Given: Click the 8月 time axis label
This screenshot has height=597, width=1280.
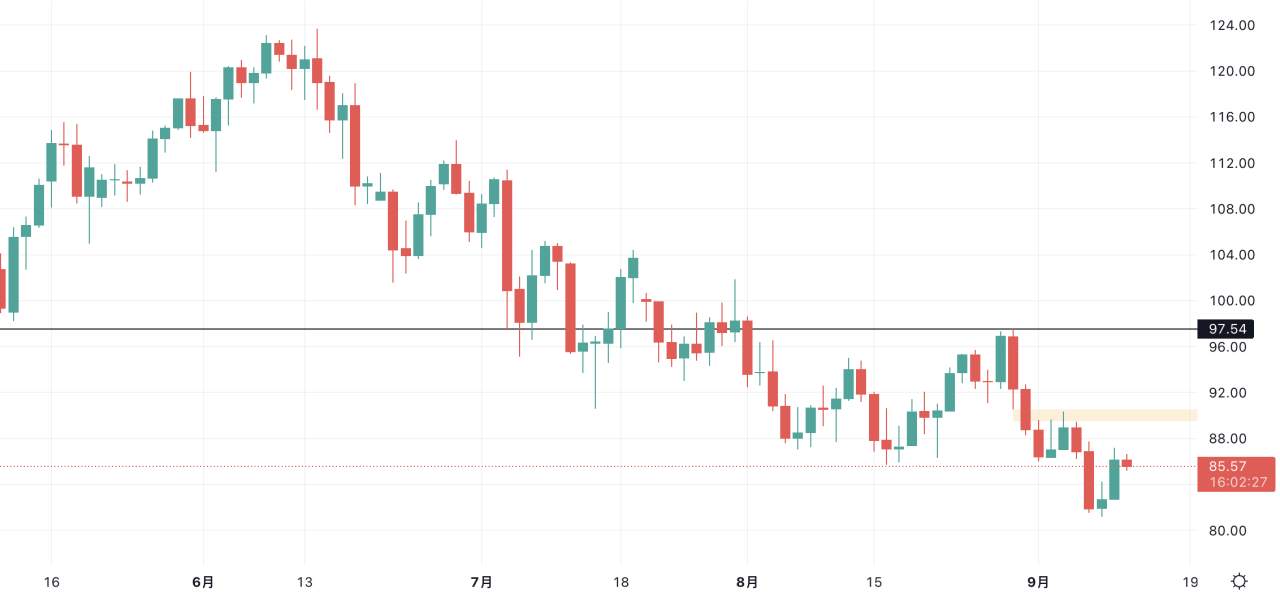Looking at the screenshot, I should click(x=747, y=581).
